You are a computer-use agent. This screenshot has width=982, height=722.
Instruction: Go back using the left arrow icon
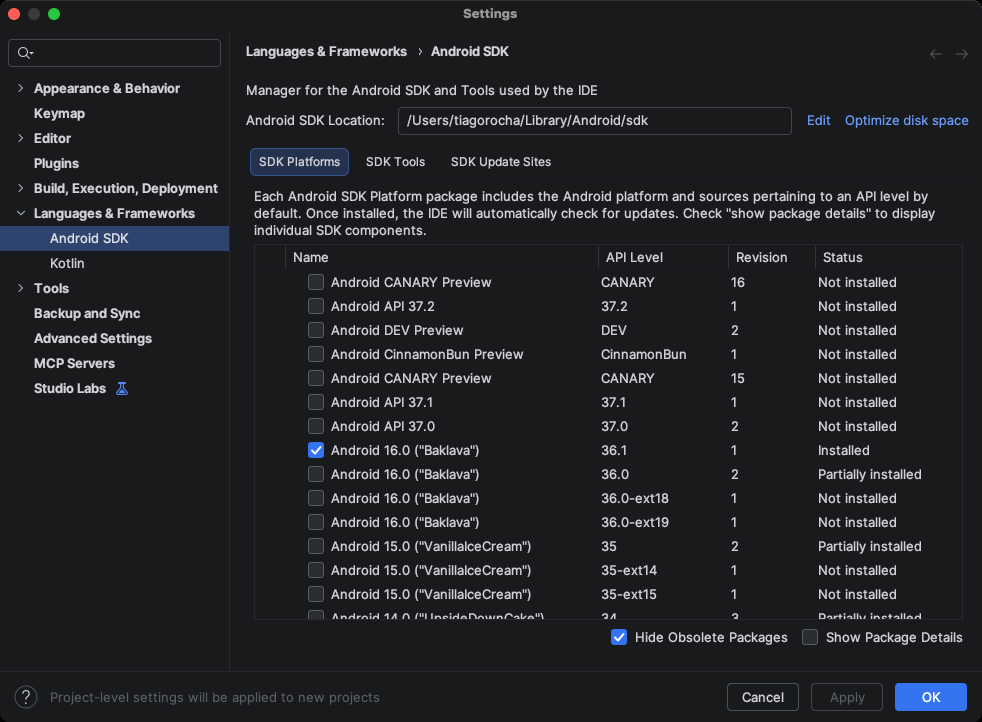coord(936,54)
